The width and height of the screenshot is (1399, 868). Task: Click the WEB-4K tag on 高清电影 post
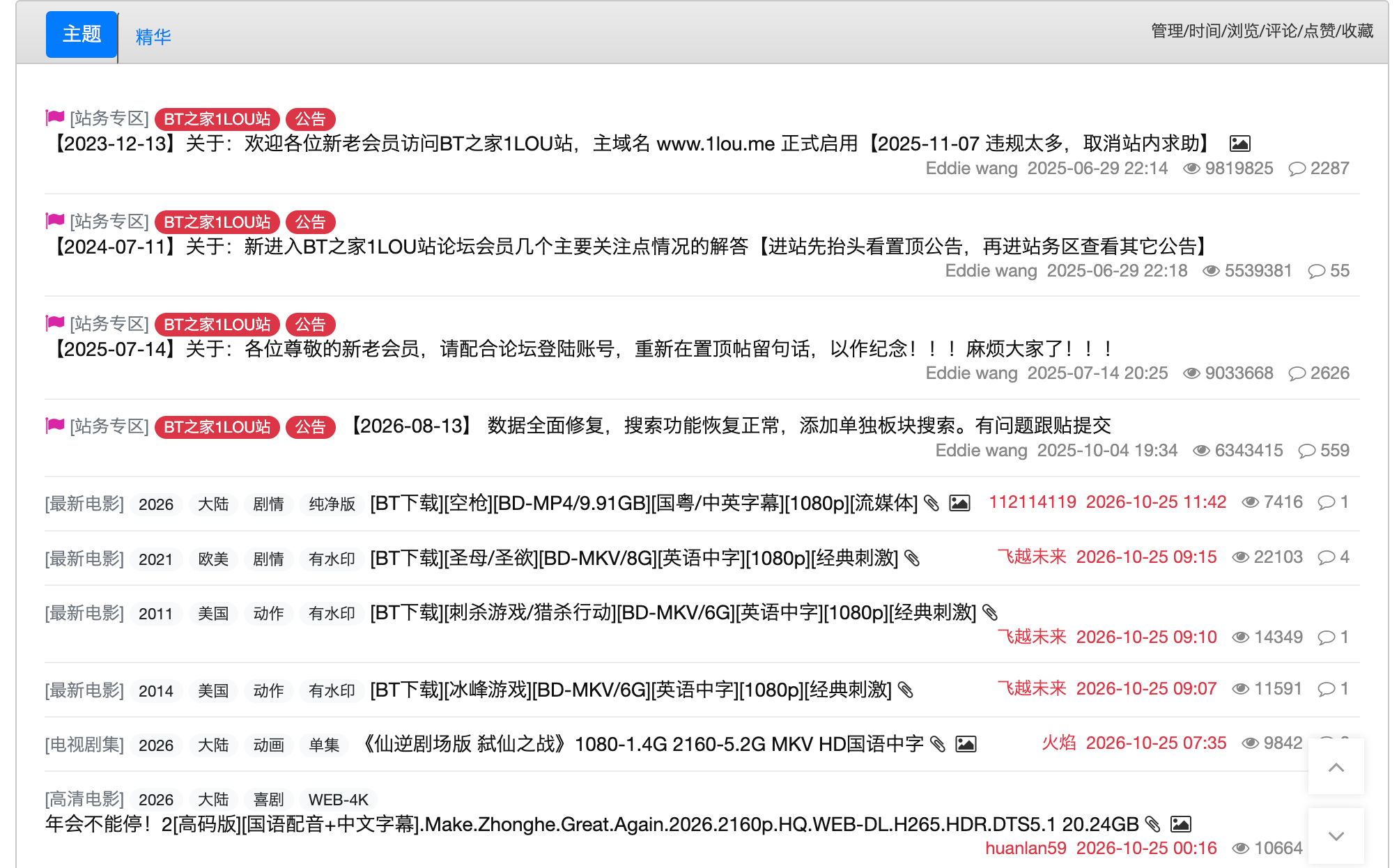point(339,800)
